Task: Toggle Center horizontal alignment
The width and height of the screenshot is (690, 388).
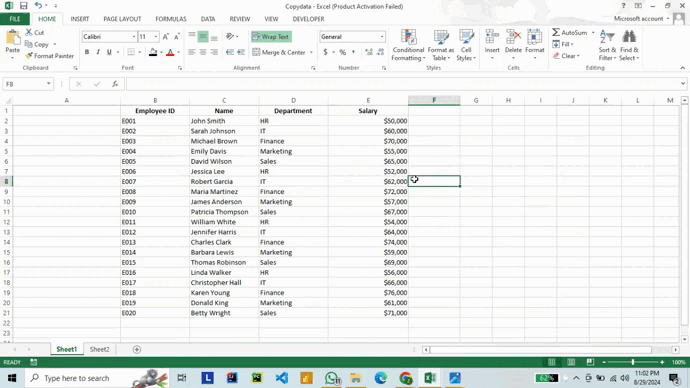Action: (x=203, y=52)
